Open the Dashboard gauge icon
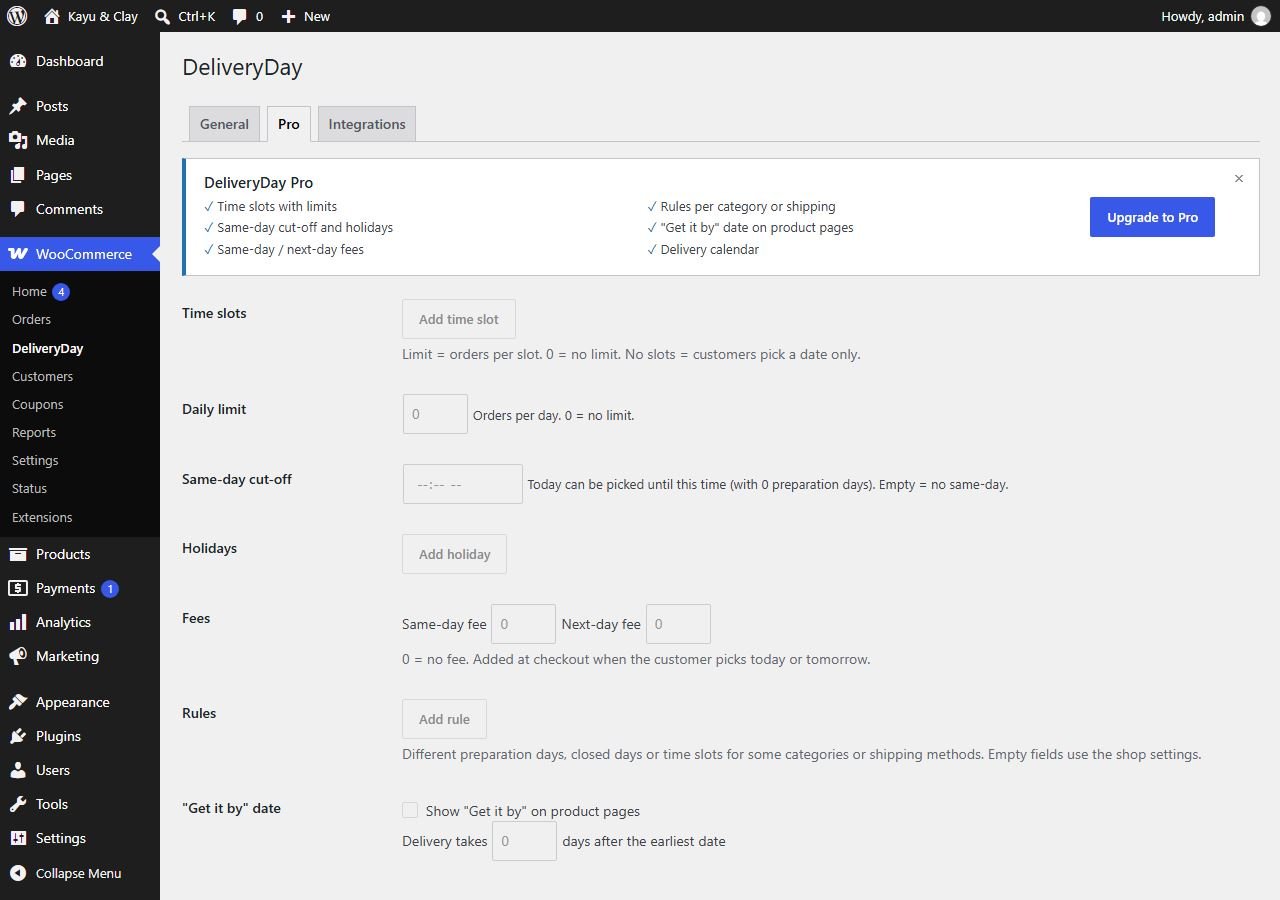Viewport: 1280px width, 900px height. [x=18, y=61]
